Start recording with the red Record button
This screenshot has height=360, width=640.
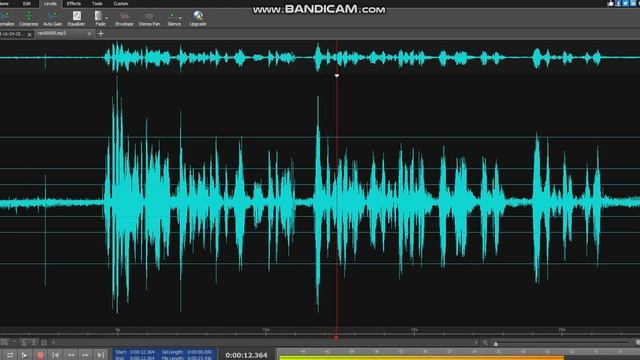pos(40,355)
